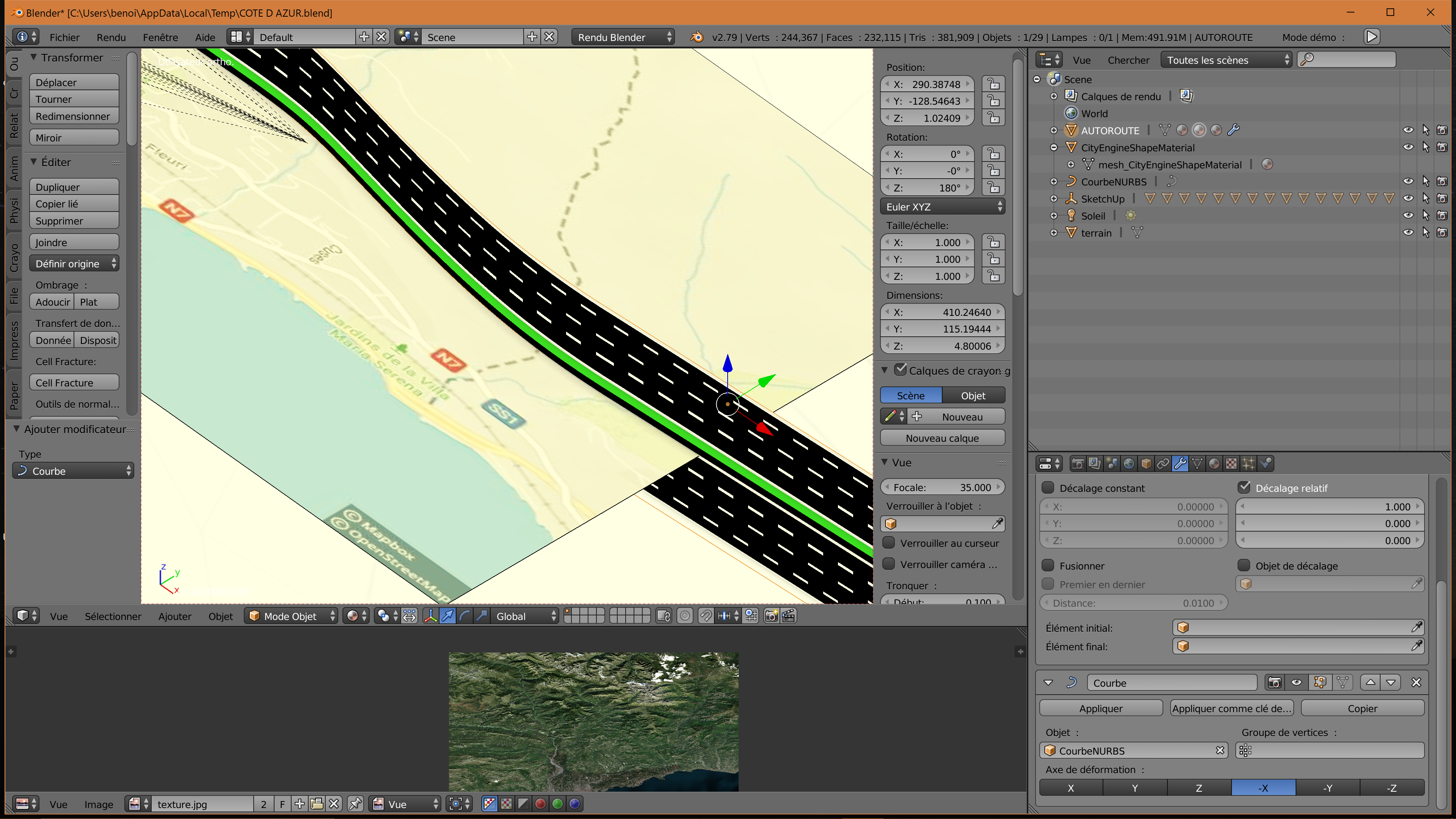Toggle the Calques de crayon gras checkbox
Viewport: 1456px width, 819px height.
tap(901, 370)
